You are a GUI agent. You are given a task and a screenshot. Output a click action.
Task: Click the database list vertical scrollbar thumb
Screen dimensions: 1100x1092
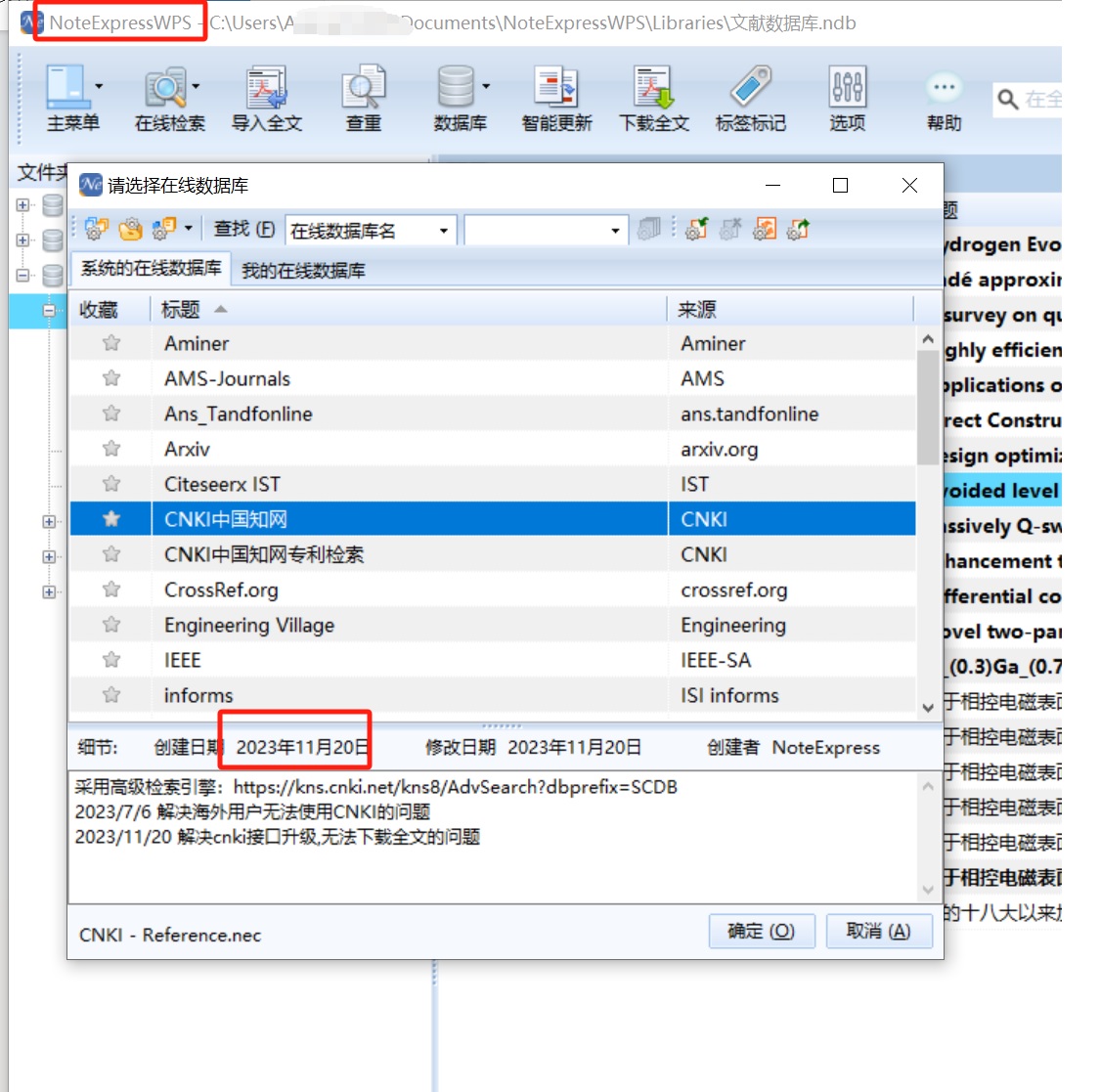928,409
